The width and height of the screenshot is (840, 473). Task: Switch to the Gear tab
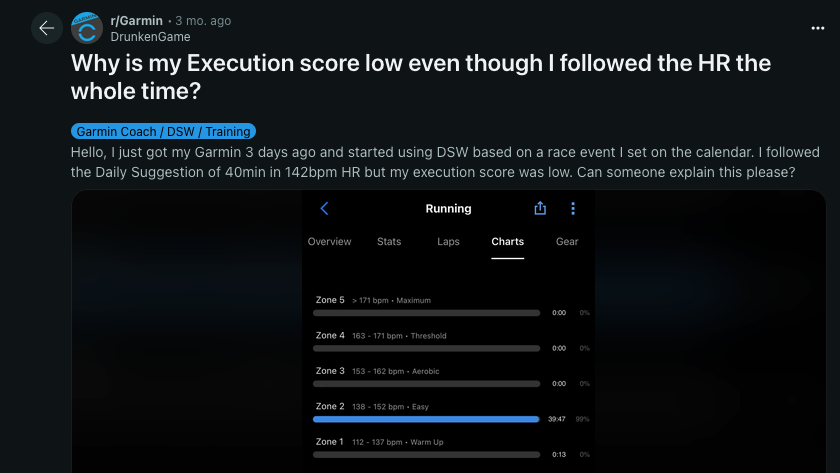(x=567, y=242)
